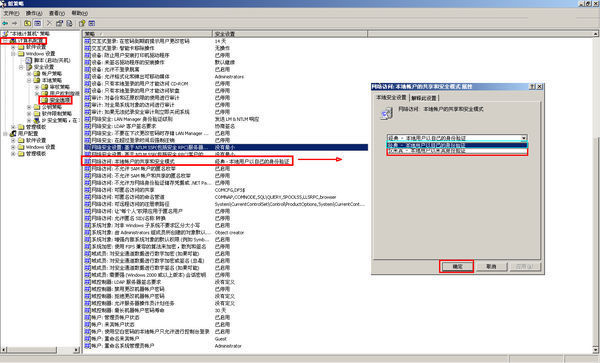Select policy '网络安全: LAN Manager 身份验证级别'
Image resolution: width=600 pixels, height=363 pixels.
[x=132, y=119]
